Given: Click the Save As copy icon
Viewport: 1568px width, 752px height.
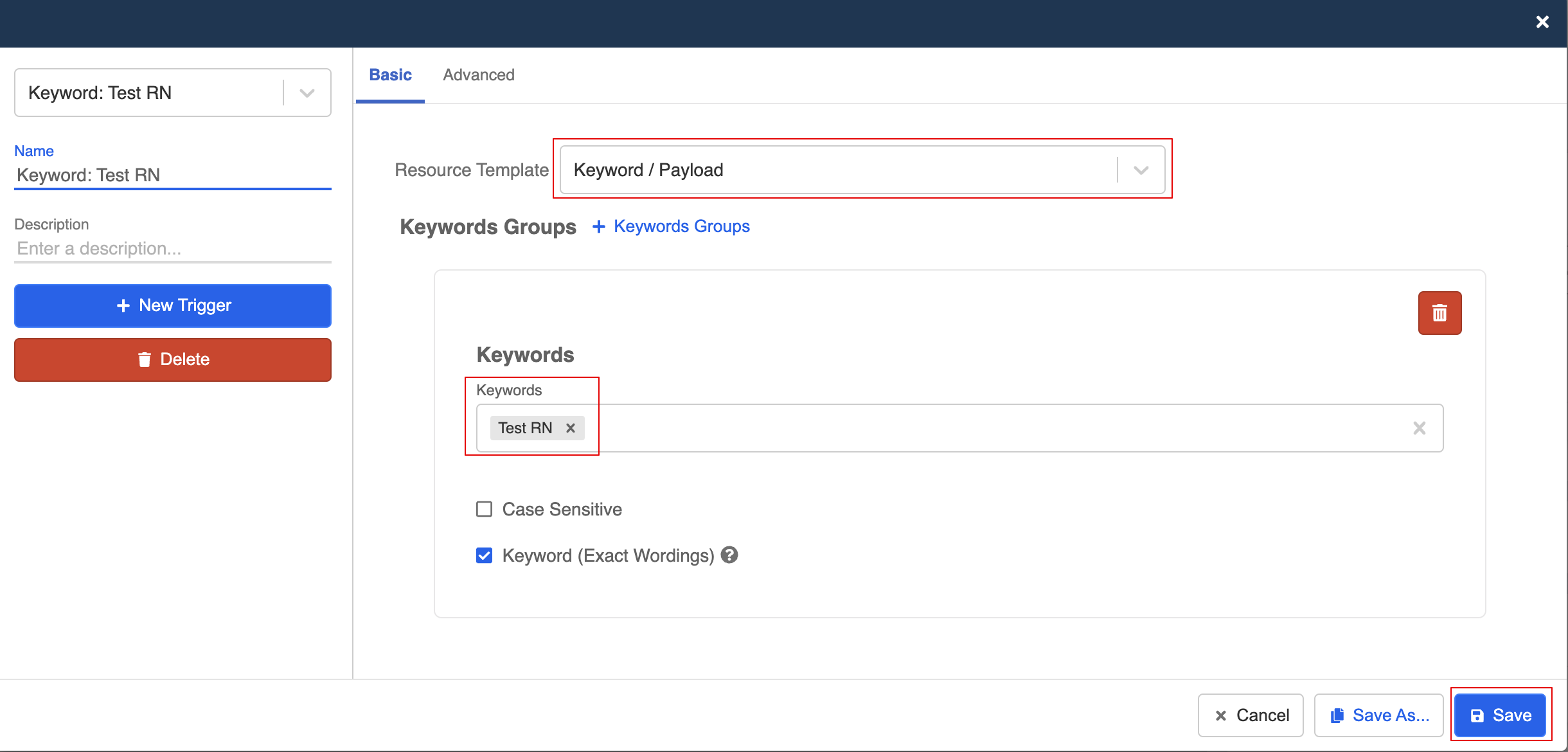Looking at the screenshot, I should coord(1337,715).
